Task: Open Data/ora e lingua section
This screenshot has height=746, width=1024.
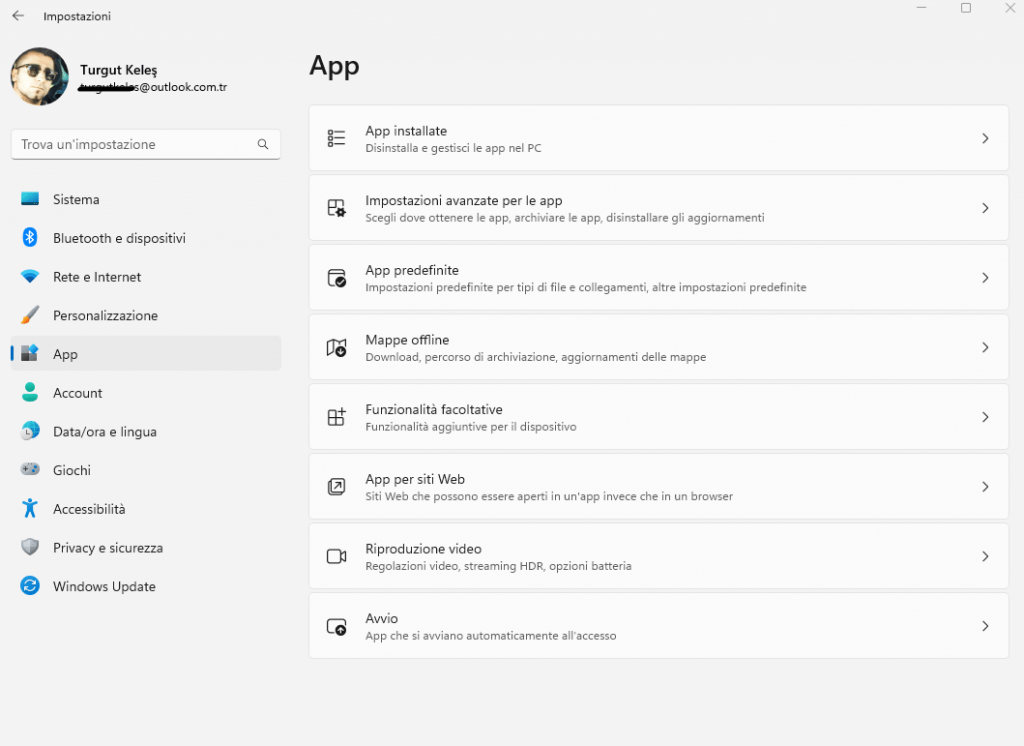Action: point(104,432)
